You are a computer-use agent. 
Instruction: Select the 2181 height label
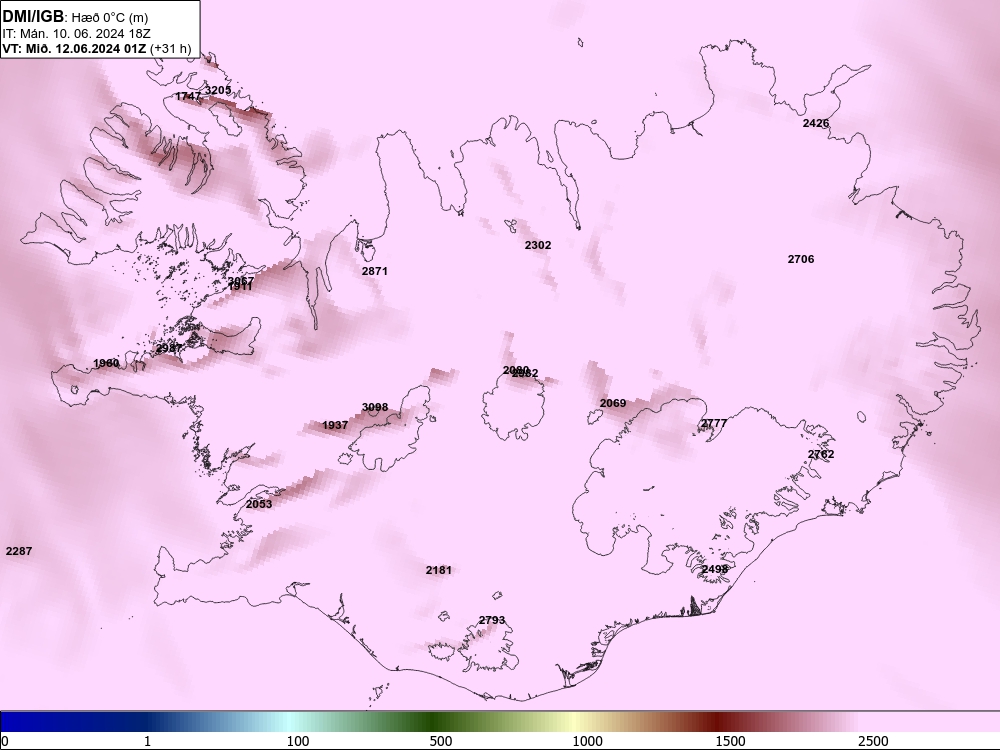439,570
